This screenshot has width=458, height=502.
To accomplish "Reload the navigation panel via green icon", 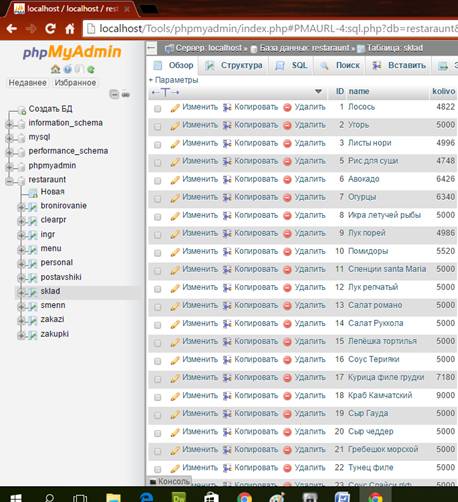I will click(x=91, y=69).
